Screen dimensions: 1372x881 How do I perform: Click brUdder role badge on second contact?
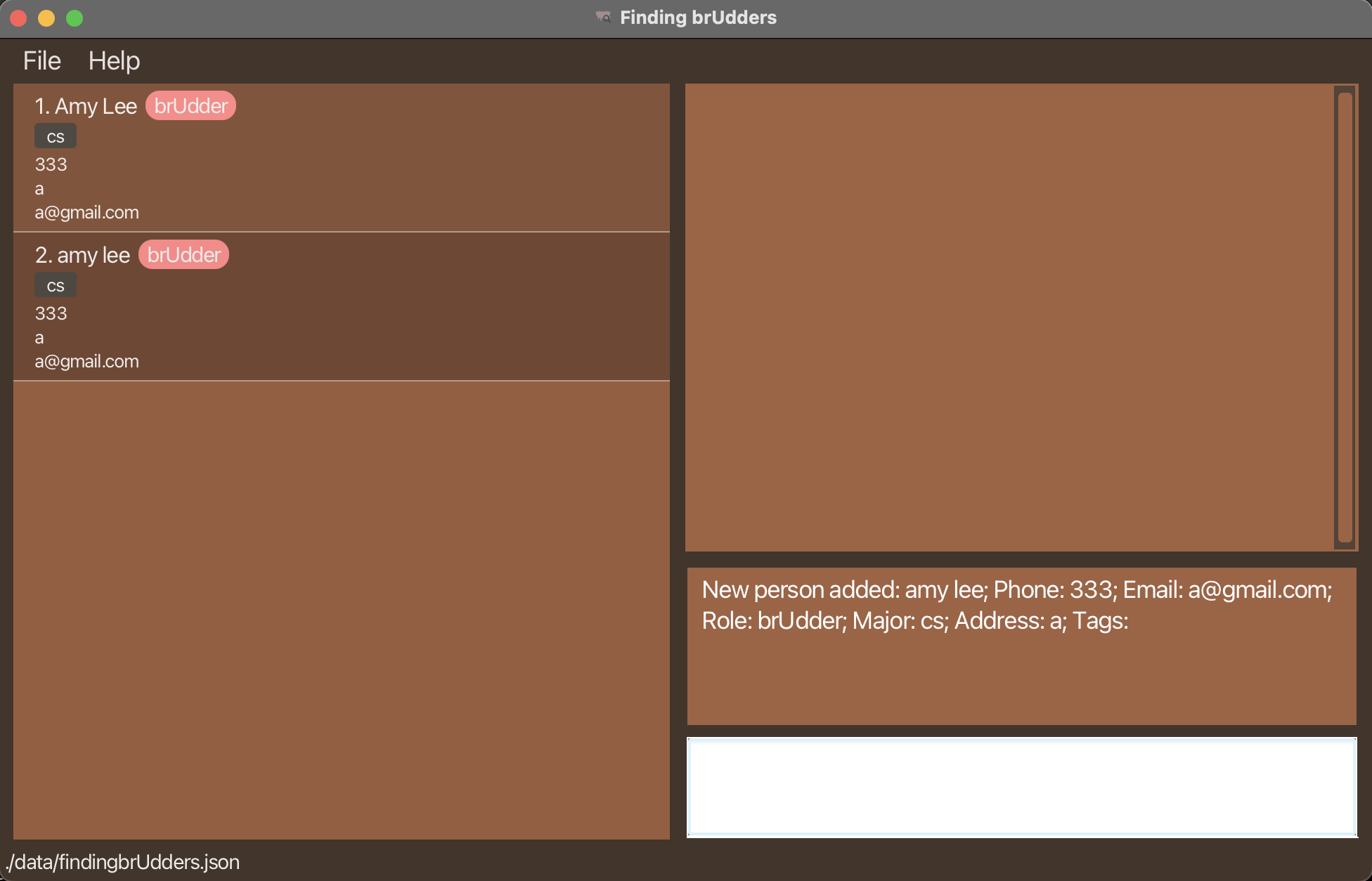tap(183, 255)
